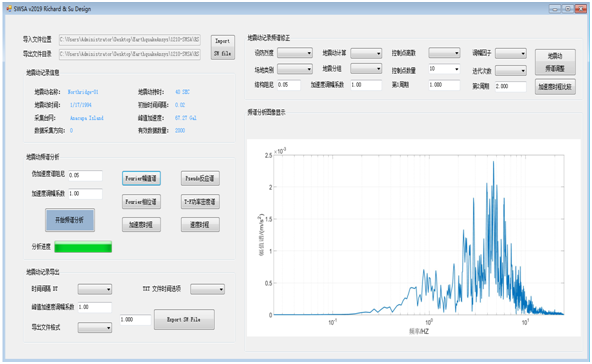
Task: Start analysis with the blue 开始频谱分析 button
Action: point(70,220)
